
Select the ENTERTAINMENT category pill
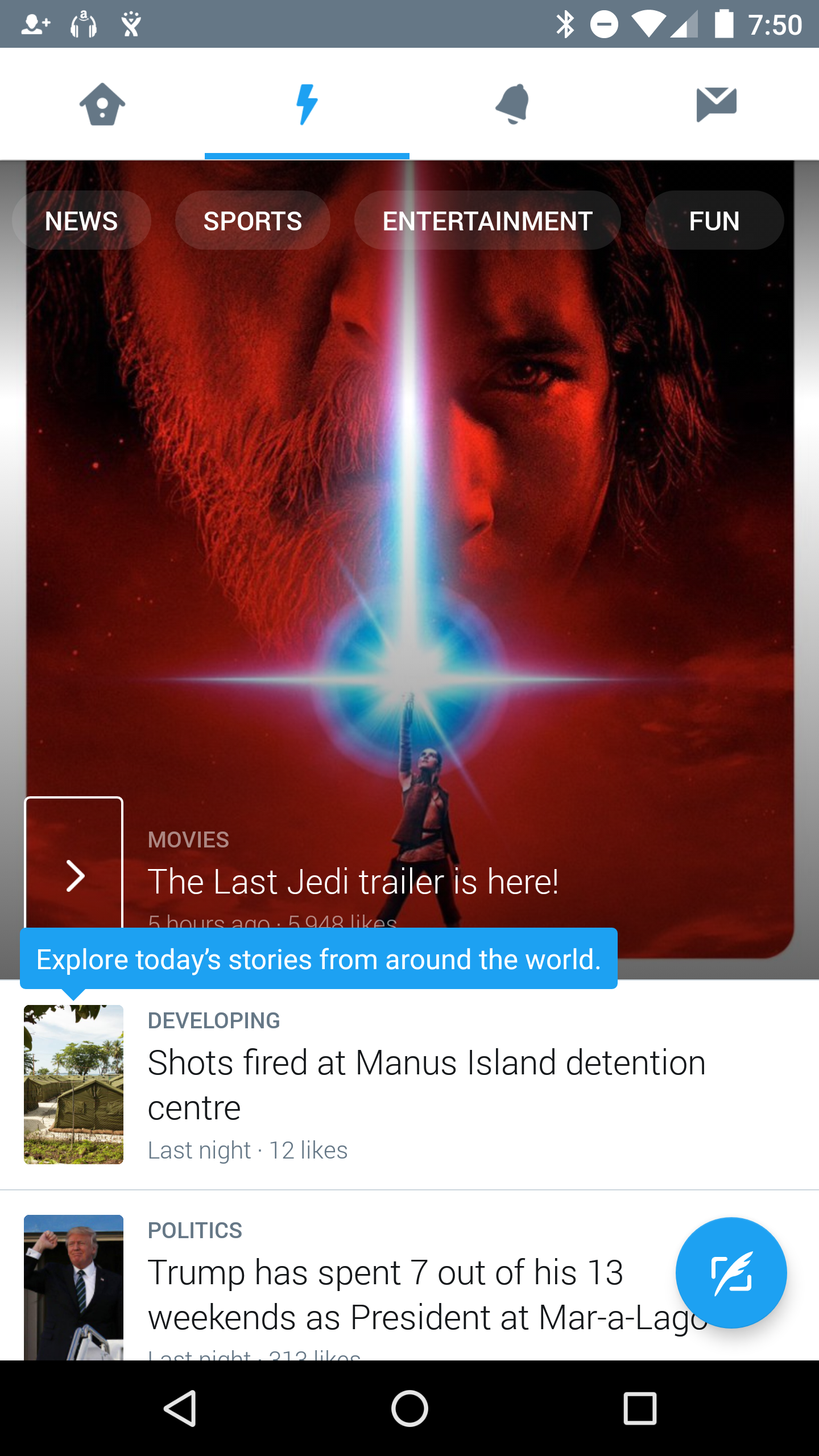tap(487, 221)
